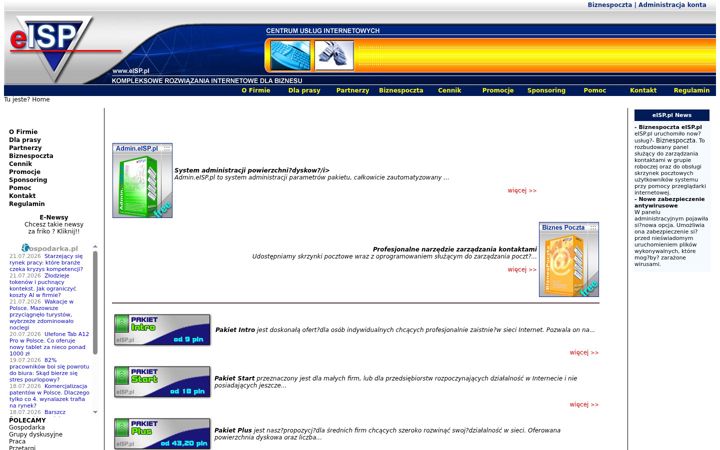Screen dimensions: 720x450
Task: Click Kontakt in the left sidebar
Action: click(x=22, y=196)
